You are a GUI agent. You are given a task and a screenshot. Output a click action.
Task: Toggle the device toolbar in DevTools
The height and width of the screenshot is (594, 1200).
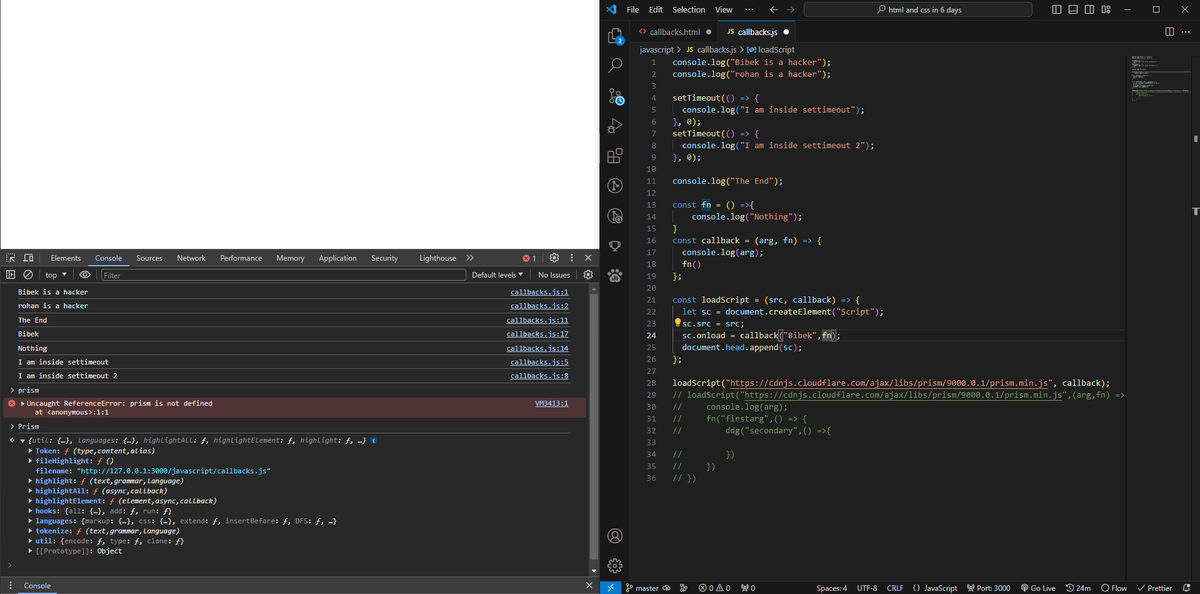[x=28, y=258]
